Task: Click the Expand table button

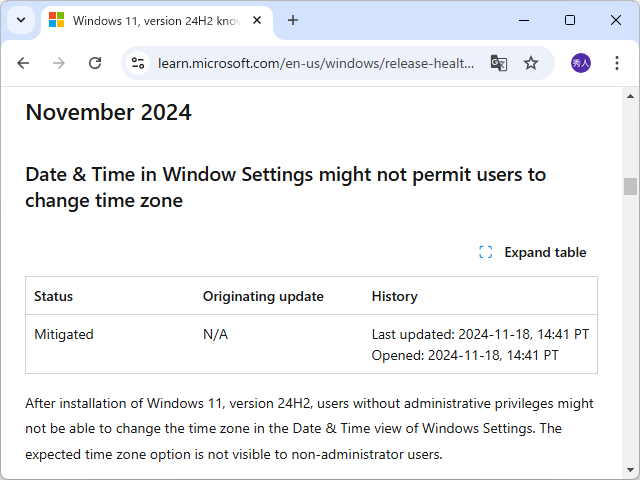Action: [x=533, y=252]
